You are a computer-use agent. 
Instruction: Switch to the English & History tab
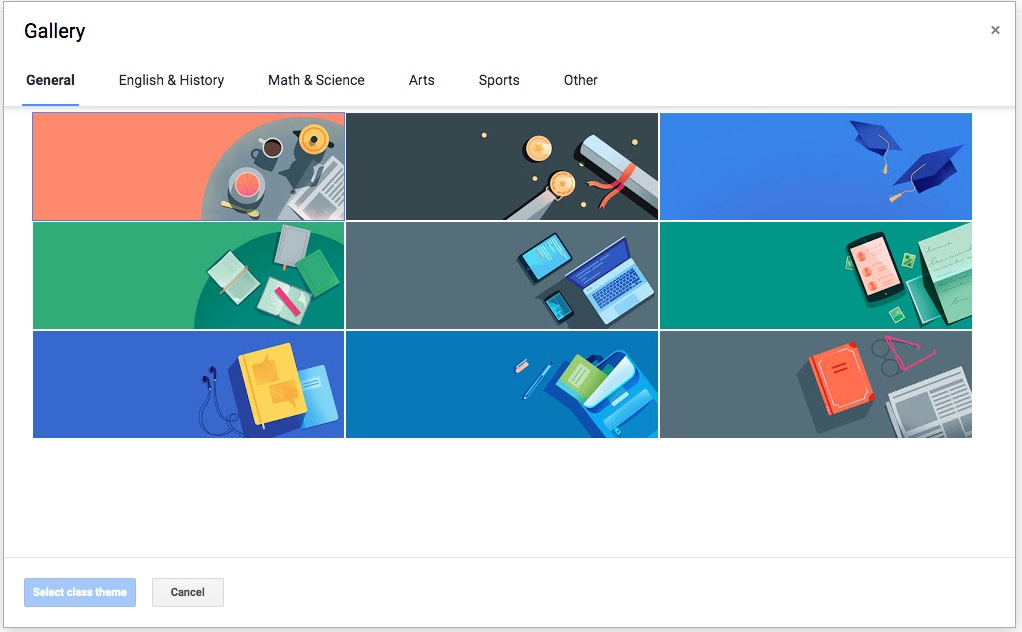click(170, 80)
